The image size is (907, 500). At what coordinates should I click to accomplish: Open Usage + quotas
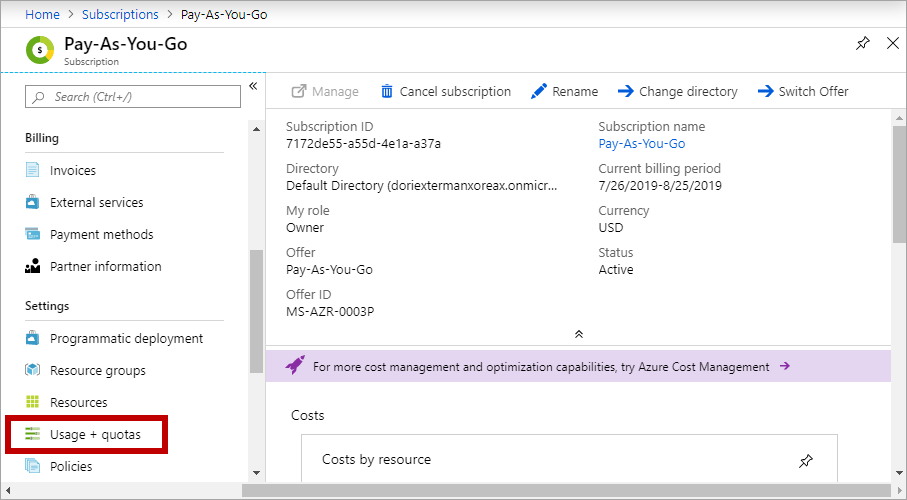click(x=95, y=435)
